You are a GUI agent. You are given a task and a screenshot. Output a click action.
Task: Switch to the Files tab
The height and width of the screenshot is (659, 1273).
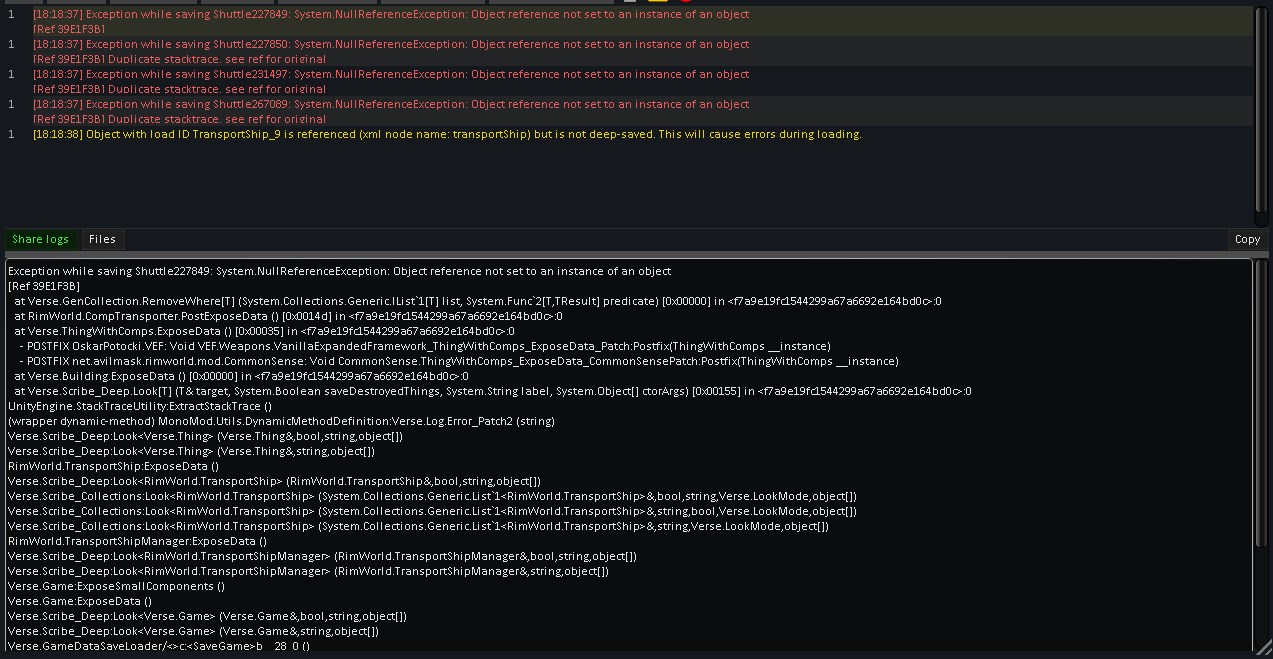click(x=102, y=239)
